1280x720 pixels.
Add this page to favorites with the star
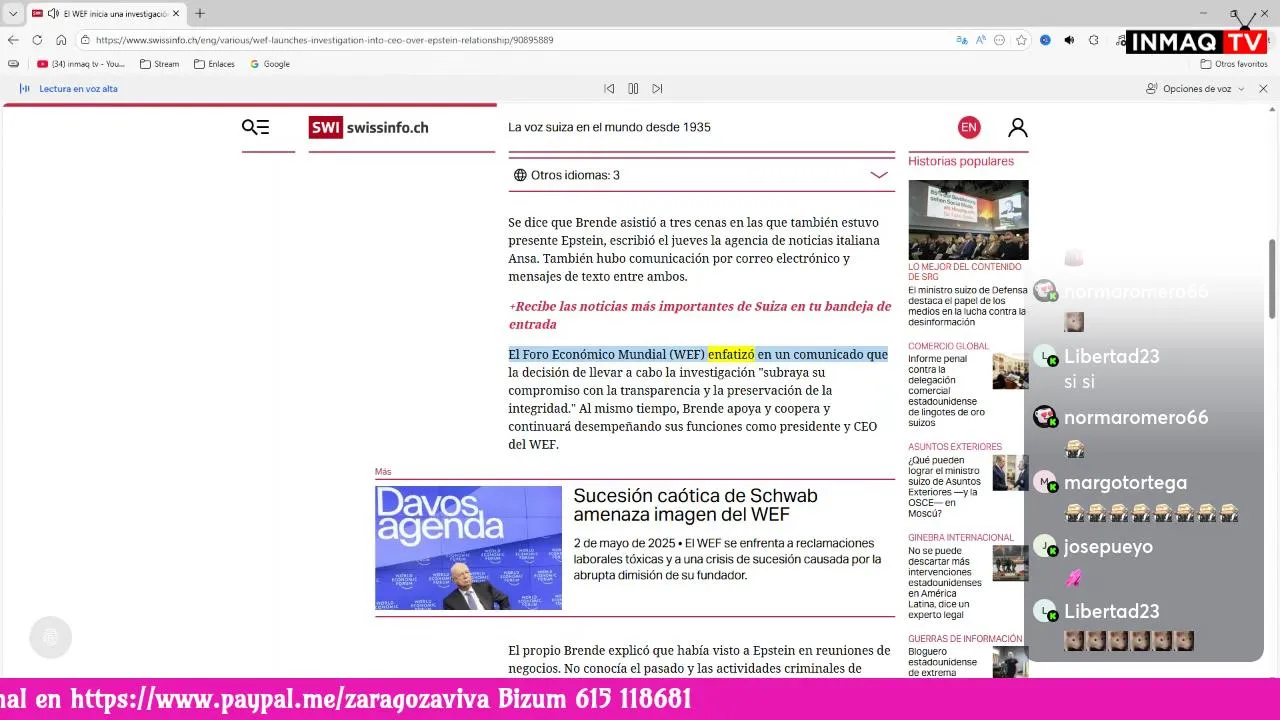point(1021,40)
